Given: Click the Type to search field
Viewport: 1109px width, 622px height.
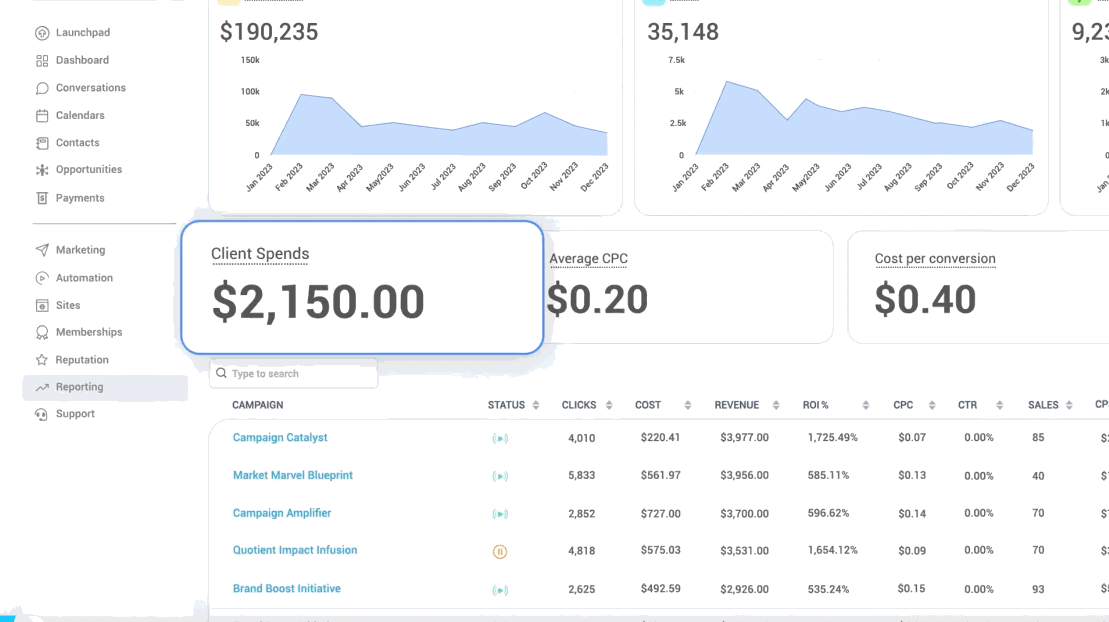Looking at the screenshot, I should click(x=299, y=374).
